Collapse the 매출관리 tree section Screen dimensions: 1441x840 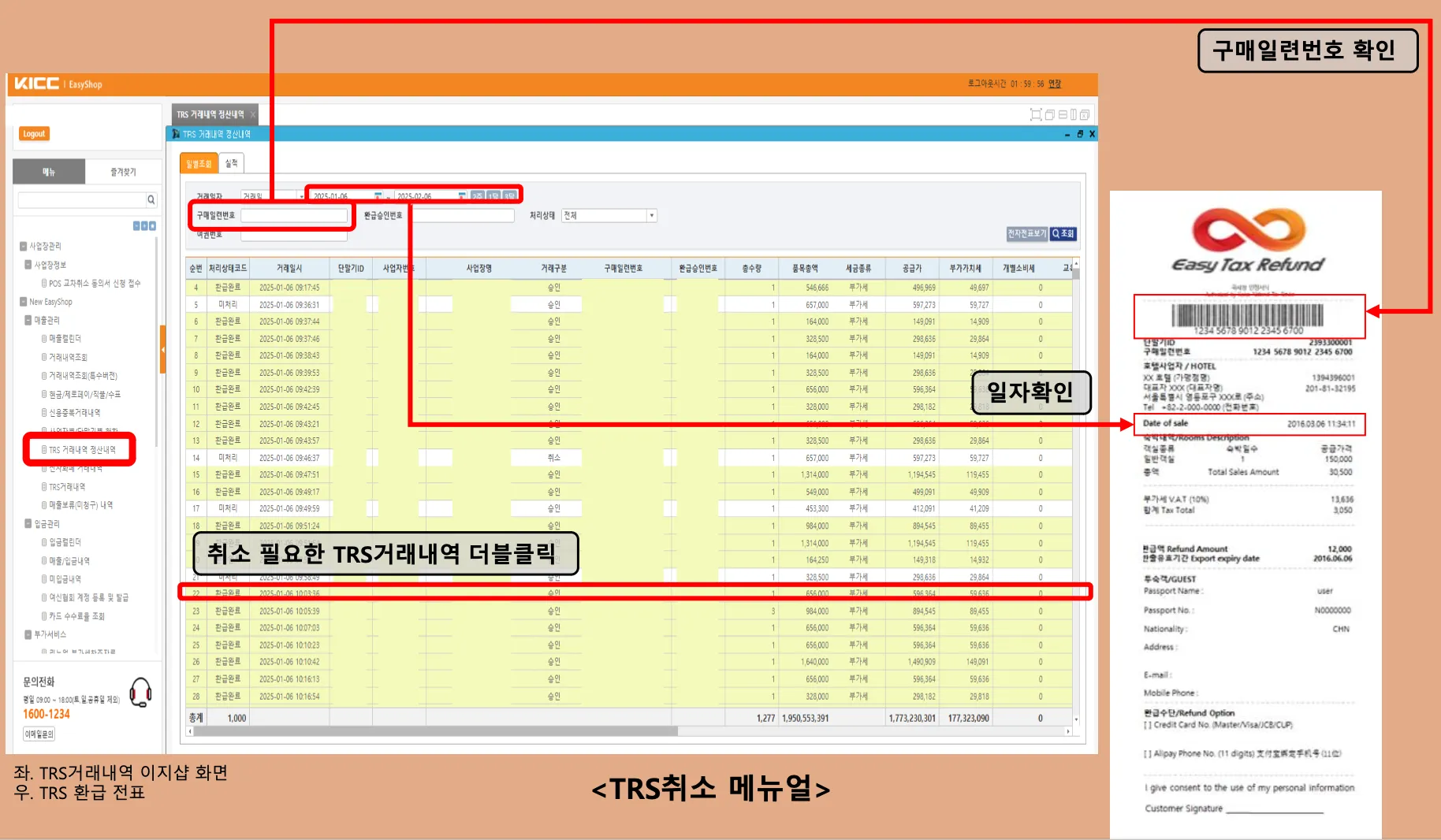[x=26, y=320]
